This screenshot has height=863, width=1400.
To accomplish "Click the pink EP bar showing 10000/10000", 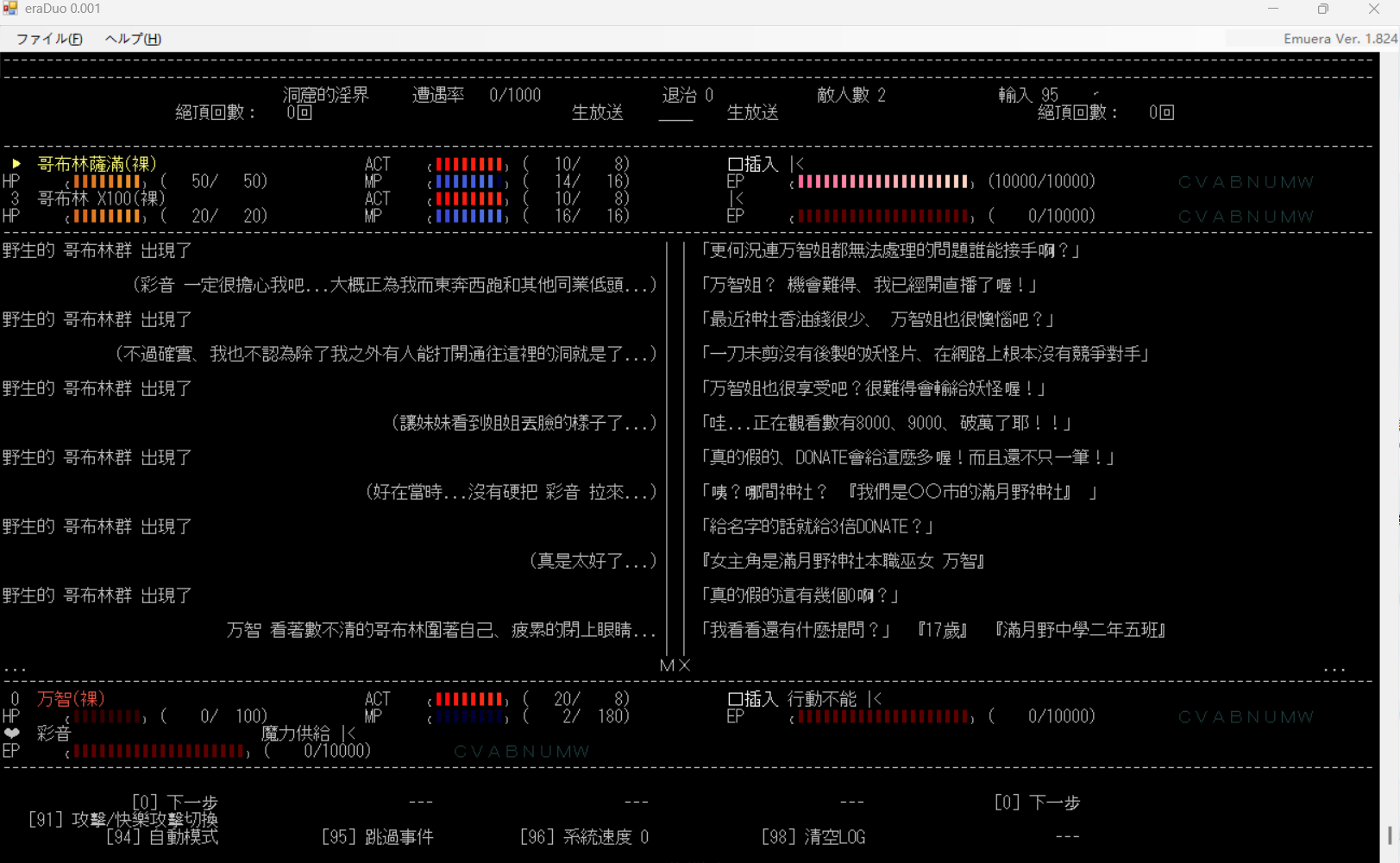I will [882, 182].
